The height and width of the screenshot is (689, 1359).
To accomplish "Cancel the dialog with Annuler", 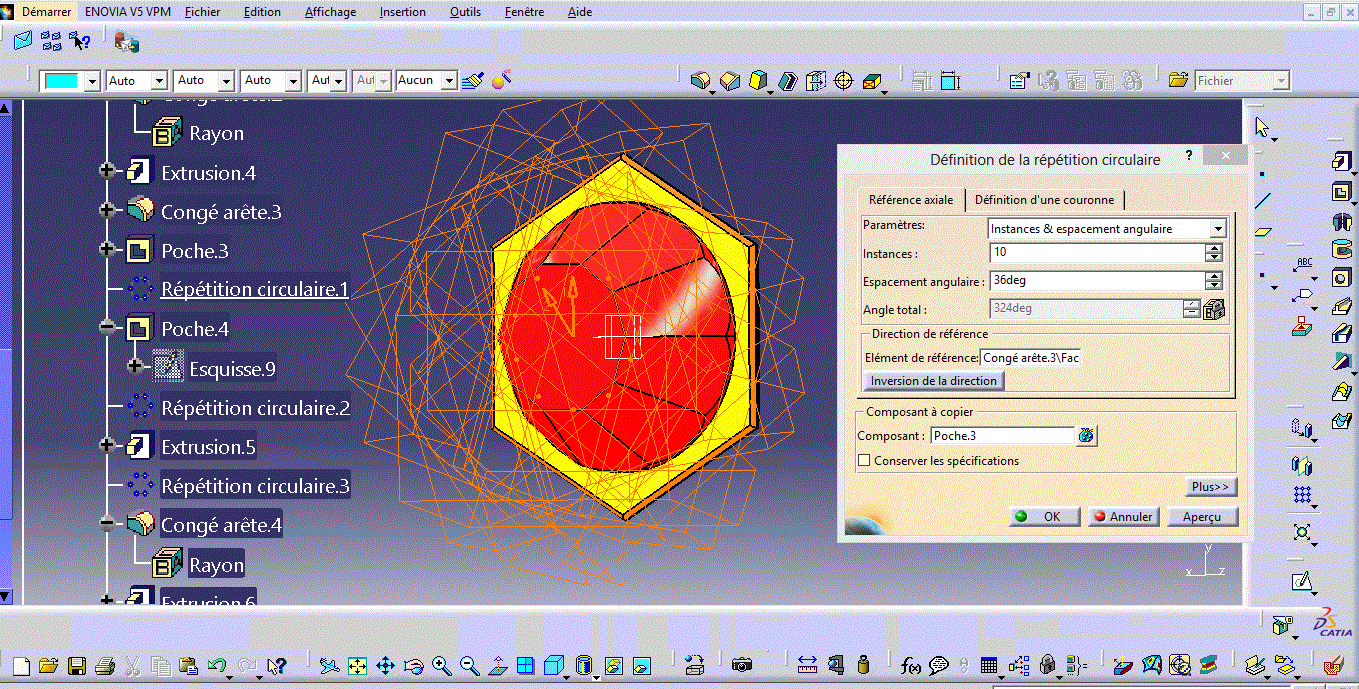I will pyautogui.click(x=1123, y=517).
